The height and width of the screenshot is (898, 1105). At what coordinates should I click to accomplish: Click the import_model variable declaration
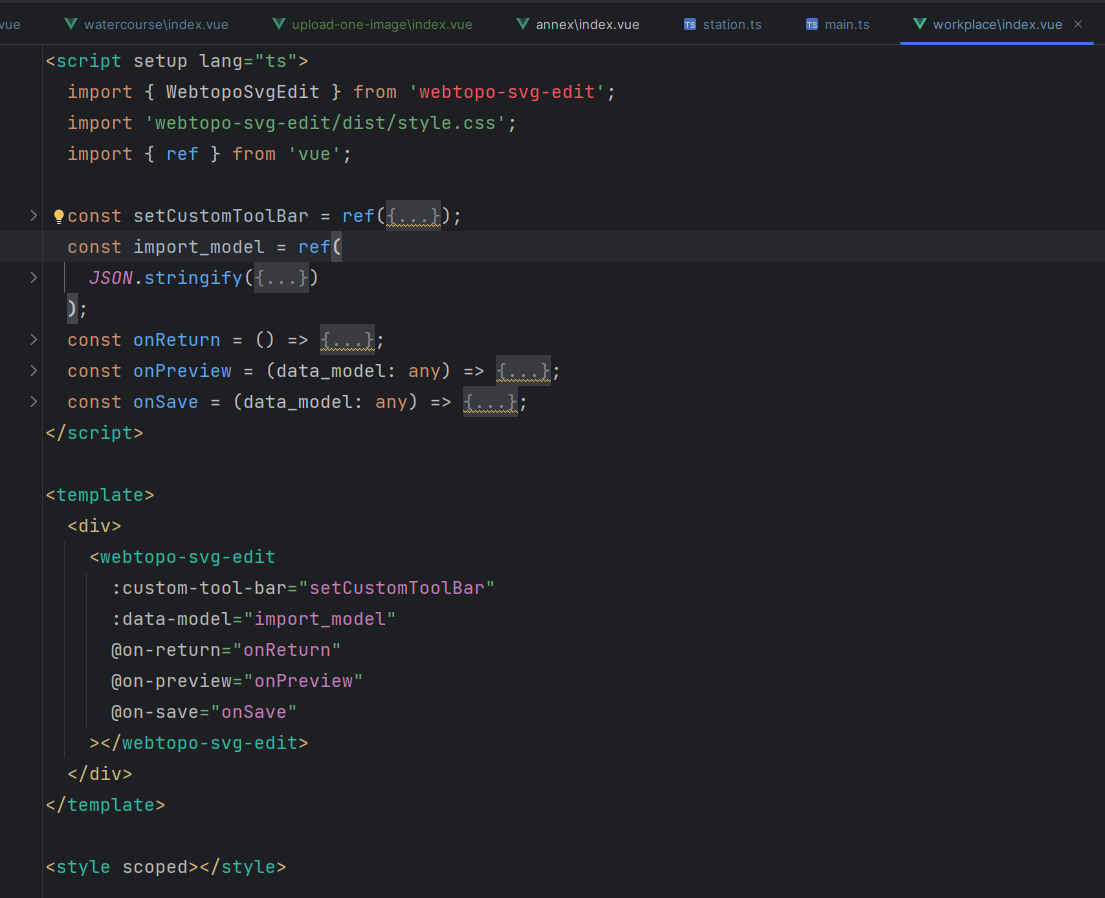(199, 247)
